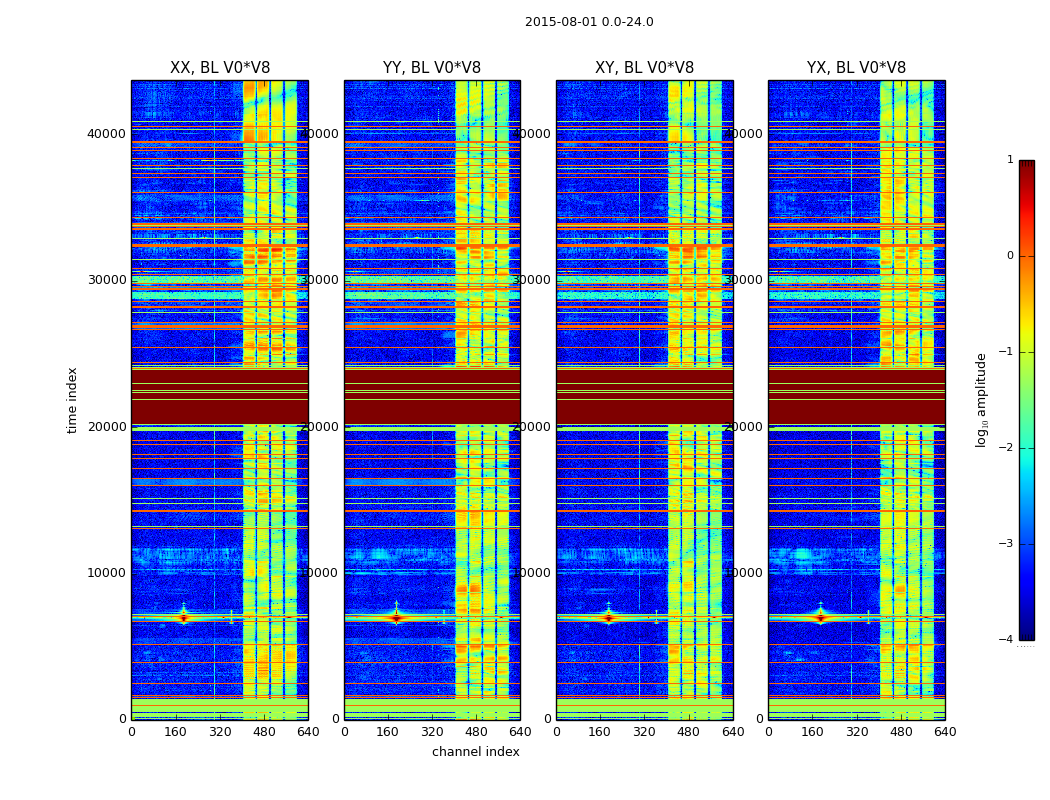Click the colorbar near value 1
Screen dimensions: 1050x800
click(1027, 165)
